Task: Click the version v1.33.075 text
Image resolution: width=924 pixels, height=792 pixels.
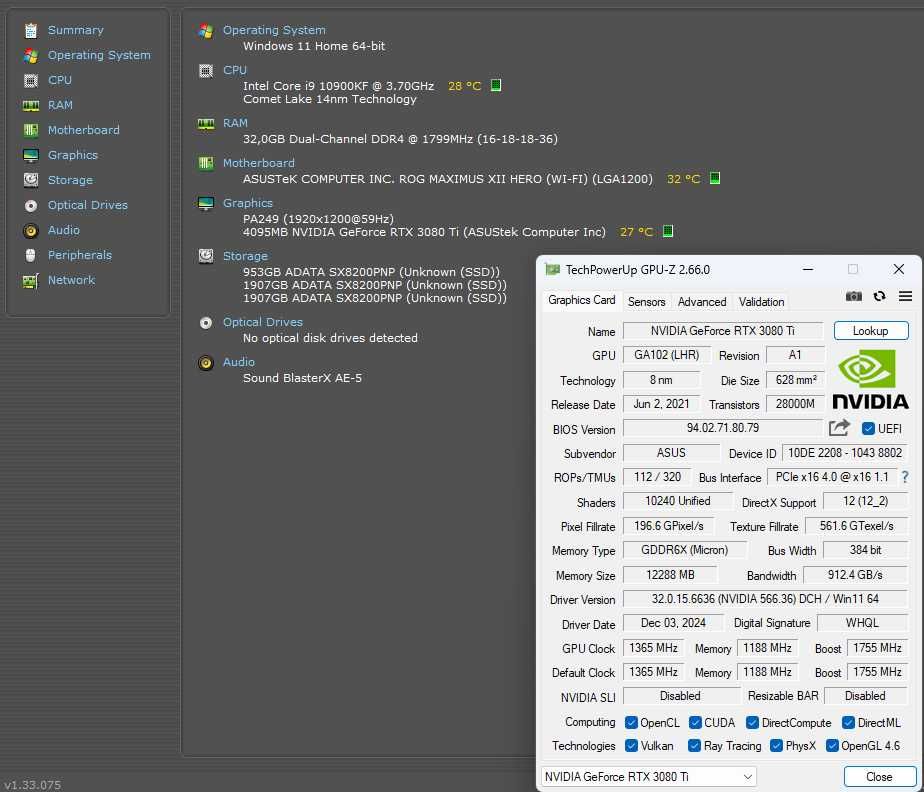Action: [32, 784]
